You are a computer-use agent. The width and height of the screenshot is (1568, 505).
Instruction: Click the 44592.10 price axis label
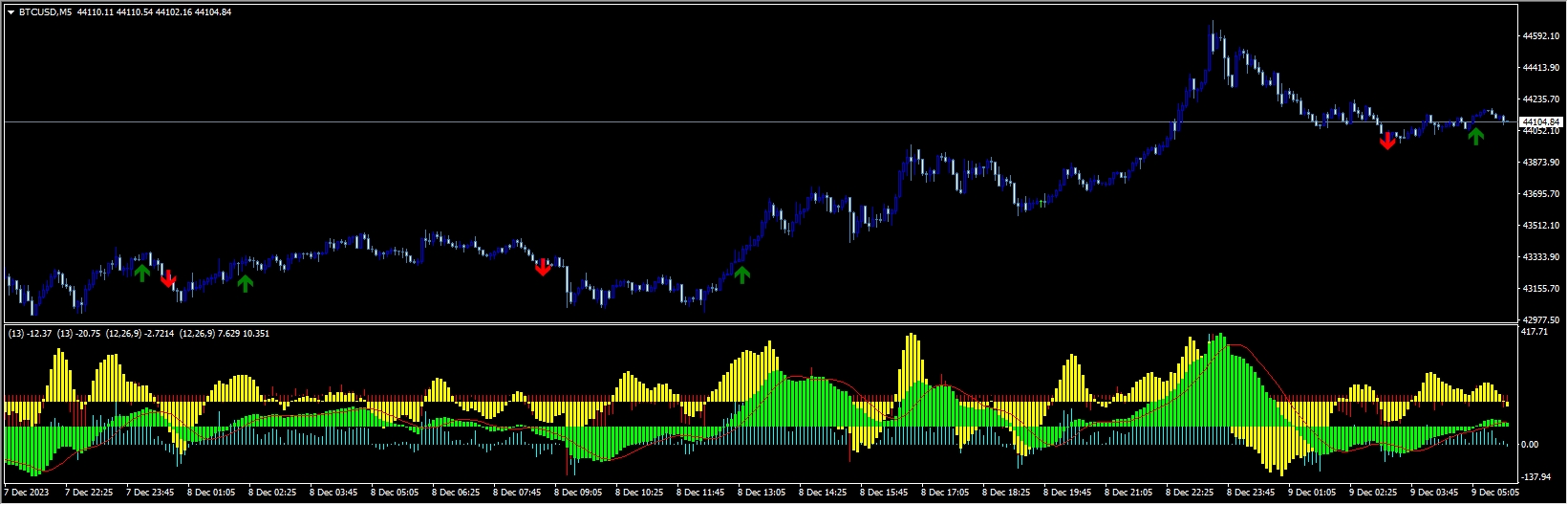point(1542,36)
